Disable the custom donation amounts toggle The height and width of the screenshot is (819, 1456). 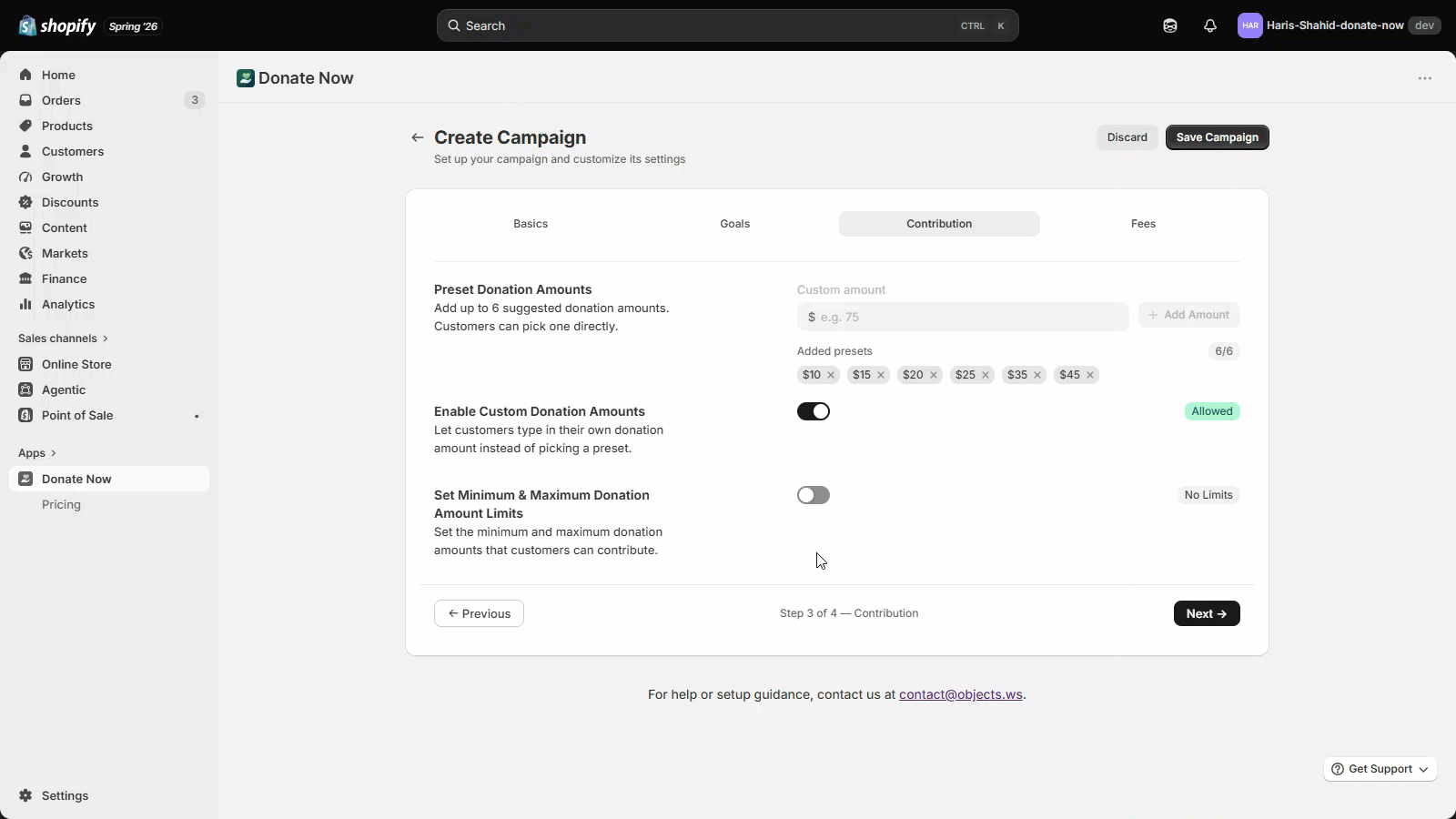814,411
